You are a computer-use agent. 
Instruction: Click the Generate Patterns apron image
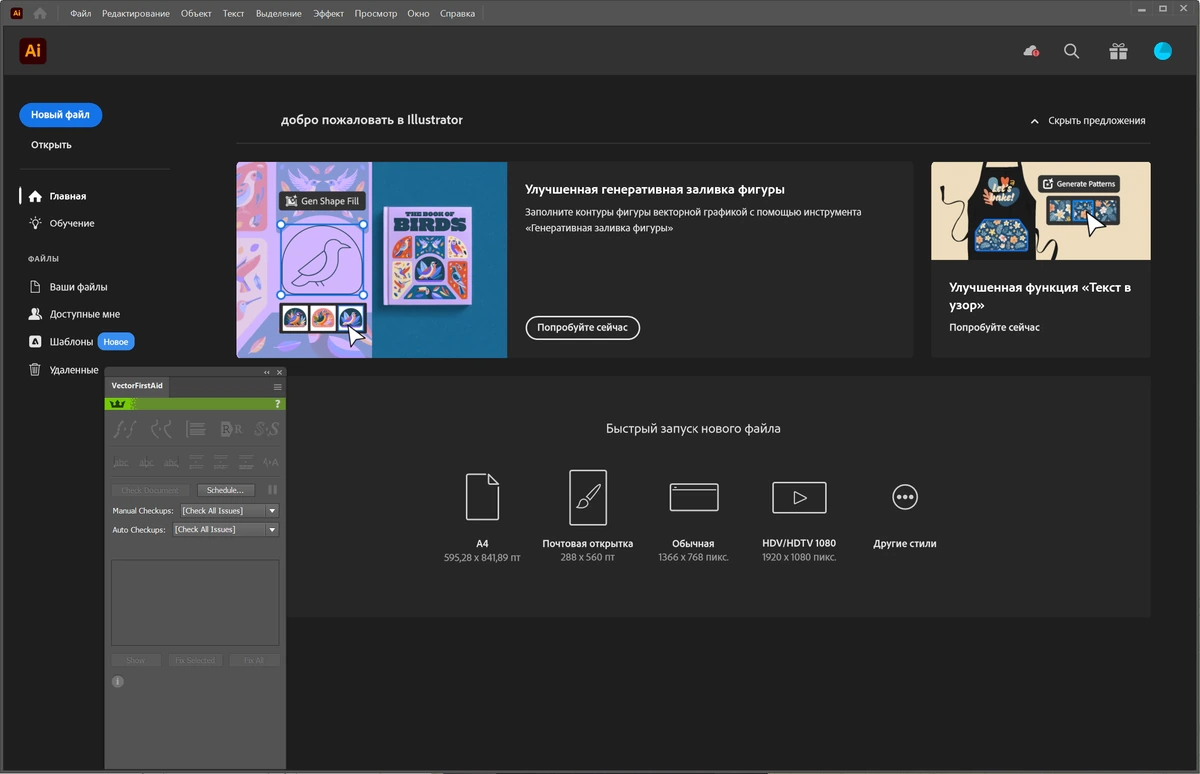coord(1041,211)
